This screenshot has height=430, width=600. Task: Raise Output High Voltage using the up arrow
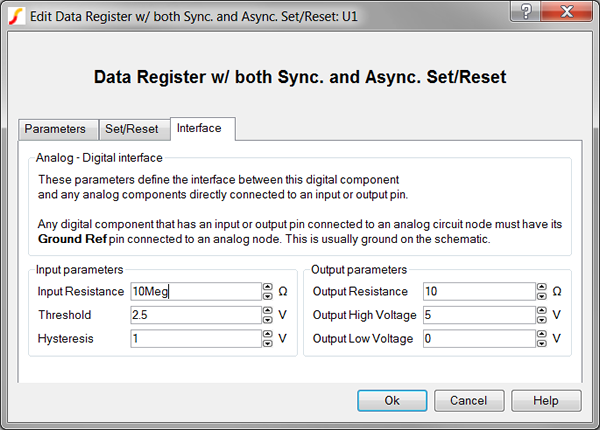(x=542, y=311)
